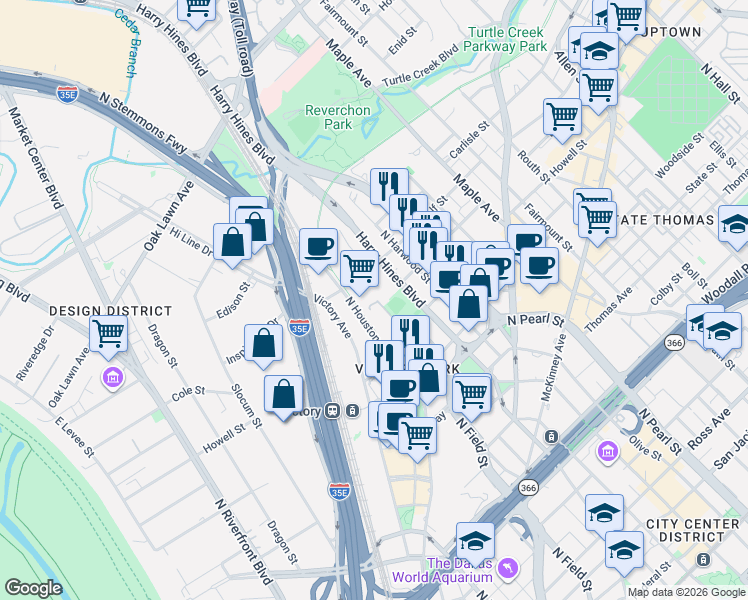
Task: Click the Map data ©2026 Google attribution
Action: (x=686, y=593)
